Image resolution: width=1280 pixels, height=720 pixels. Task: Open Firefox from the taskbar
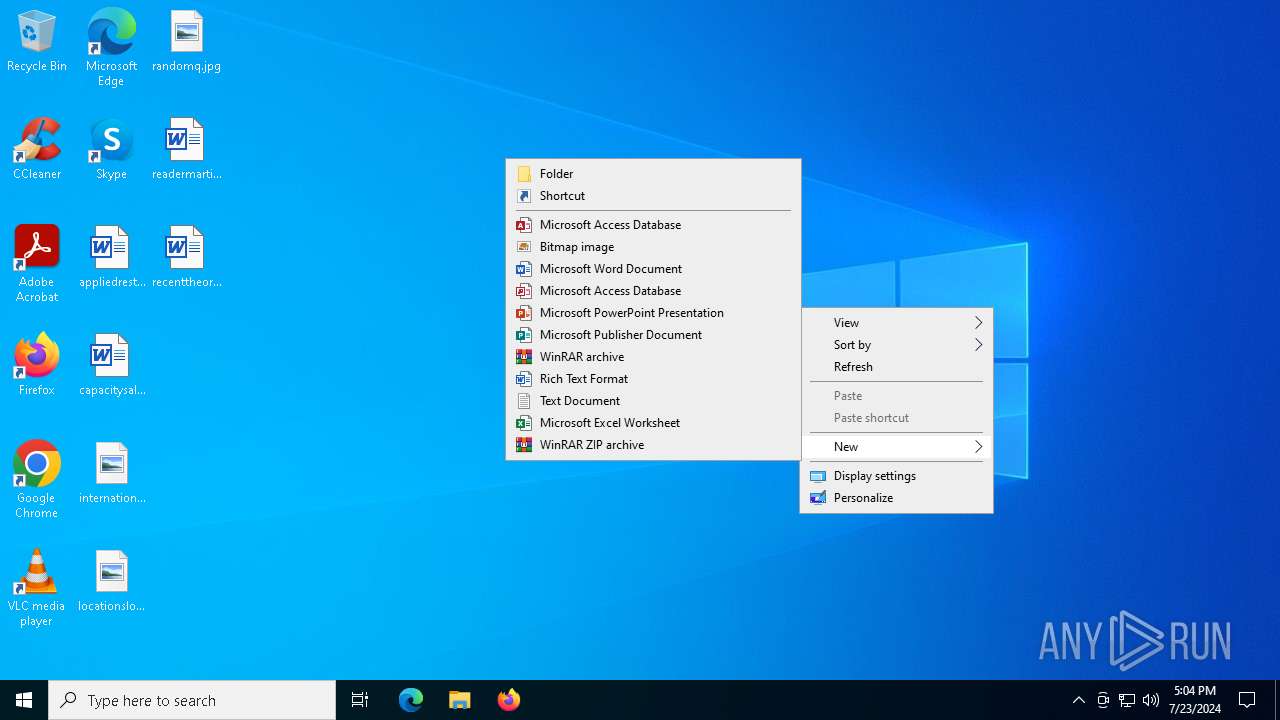509,700
